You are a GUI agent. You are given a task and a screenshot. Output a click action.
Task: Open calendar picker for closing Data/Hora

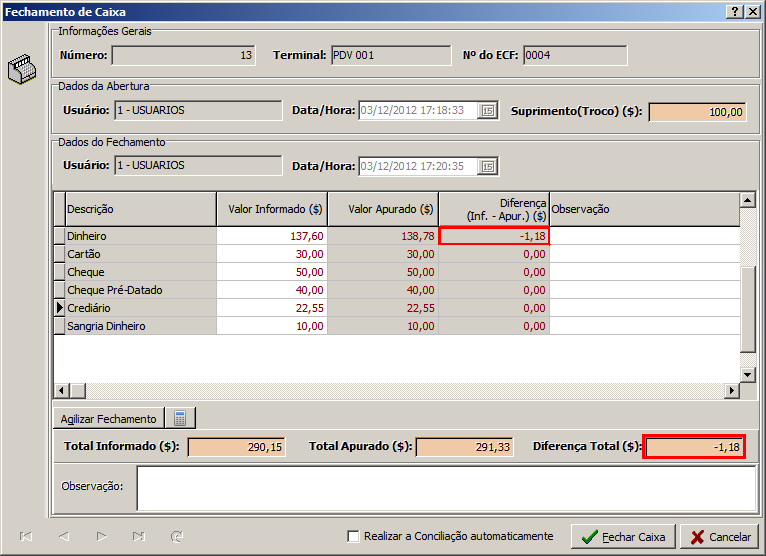[x=488, y=166]
